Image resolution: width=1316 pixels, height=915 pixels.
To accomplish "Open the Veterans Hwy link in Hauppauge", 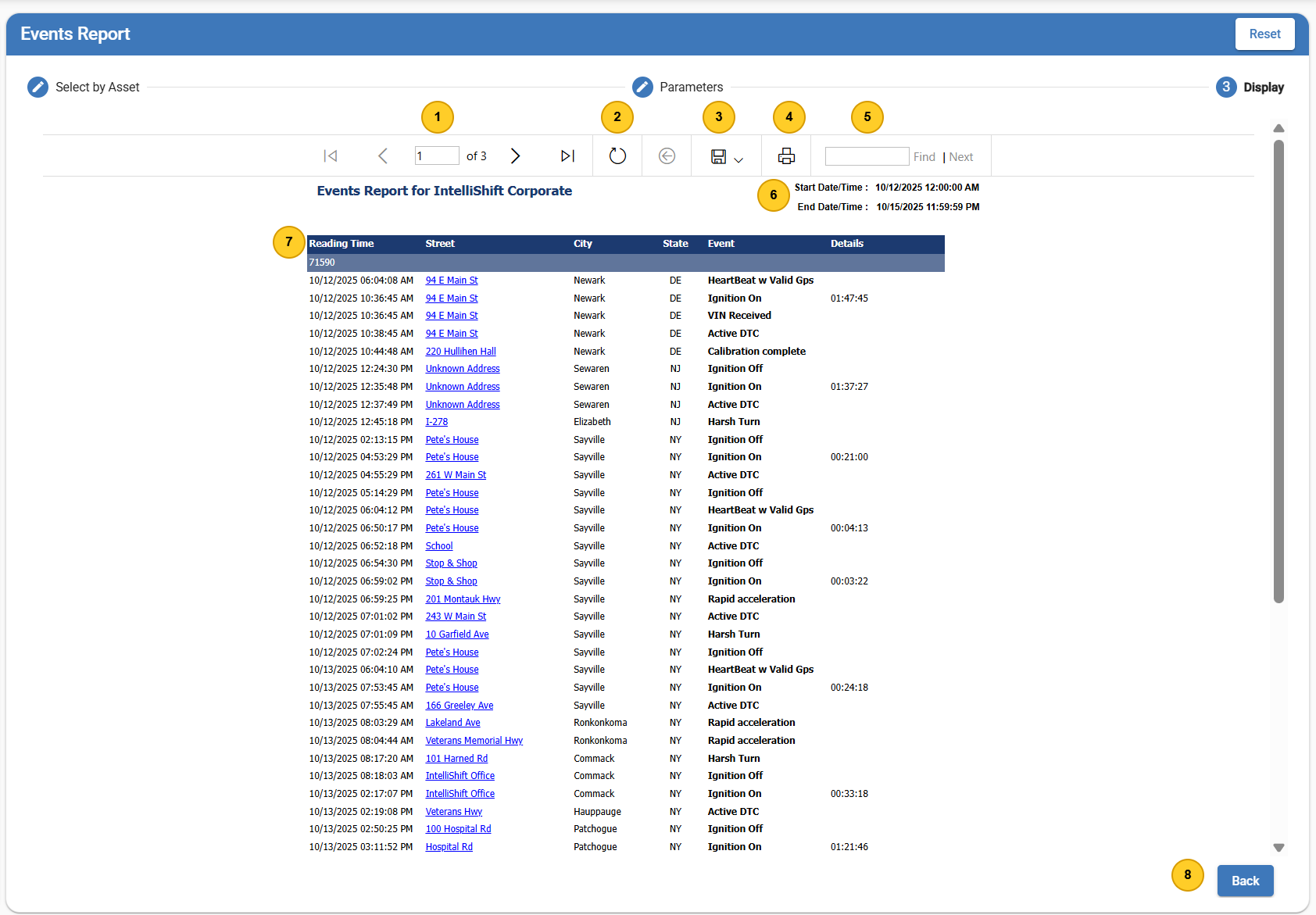I will [x=453, y=812].
